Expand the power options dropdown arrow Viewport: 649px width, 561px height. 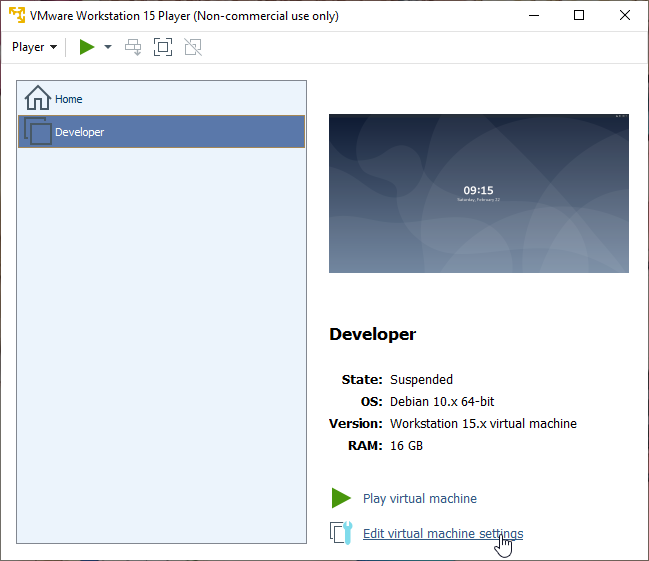(108, 47)
